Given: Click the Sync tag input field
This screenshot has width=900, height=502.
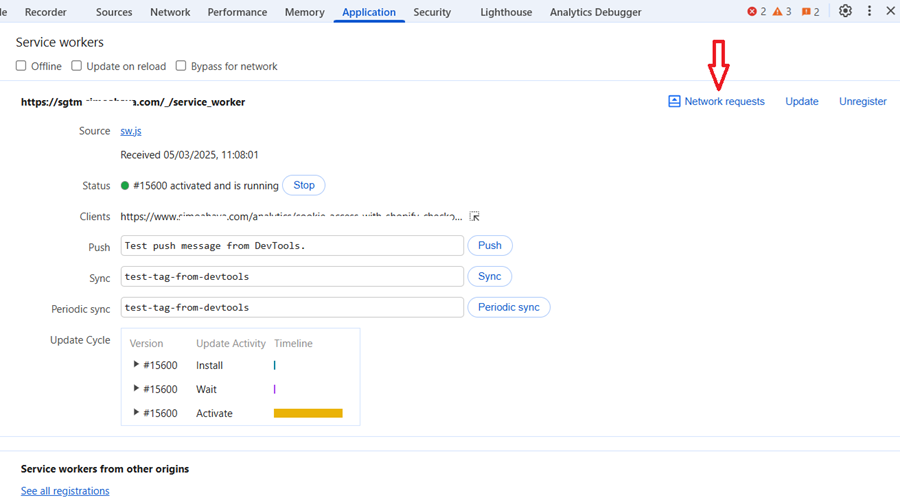Looking at the screenshot, I should coord(292,277).
